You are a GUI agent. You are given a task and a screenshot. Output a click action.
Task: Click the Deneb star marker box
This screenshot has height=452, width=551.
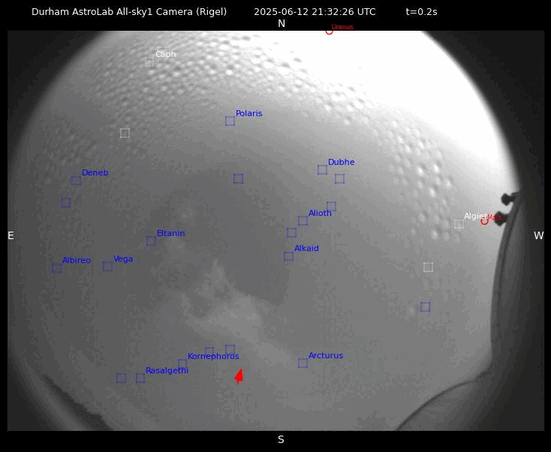coord(76,181)
